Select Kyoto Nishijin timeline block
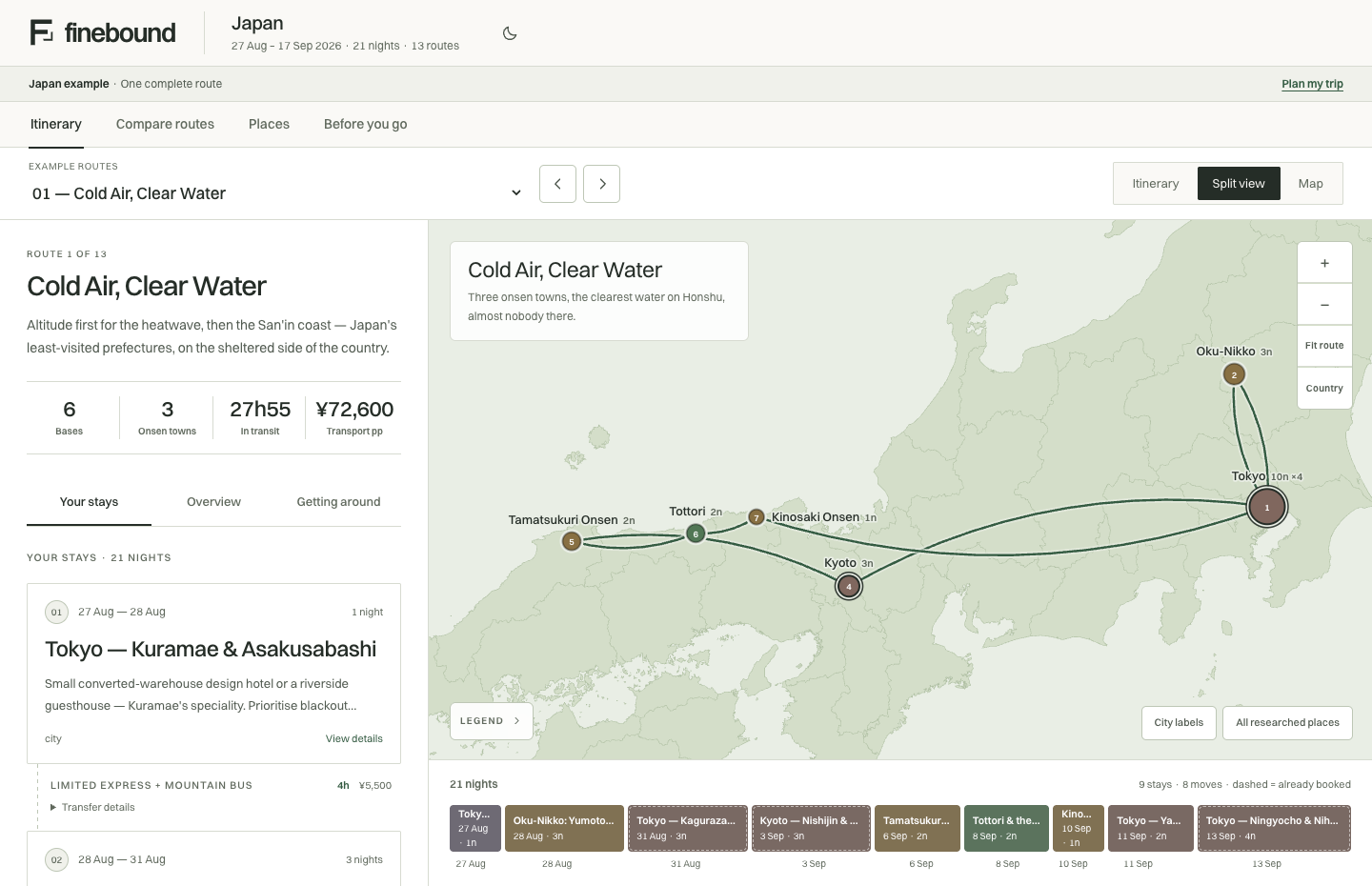Image resolution: width=1372 pixels, height=886 pixels. (x=811, y=828)
